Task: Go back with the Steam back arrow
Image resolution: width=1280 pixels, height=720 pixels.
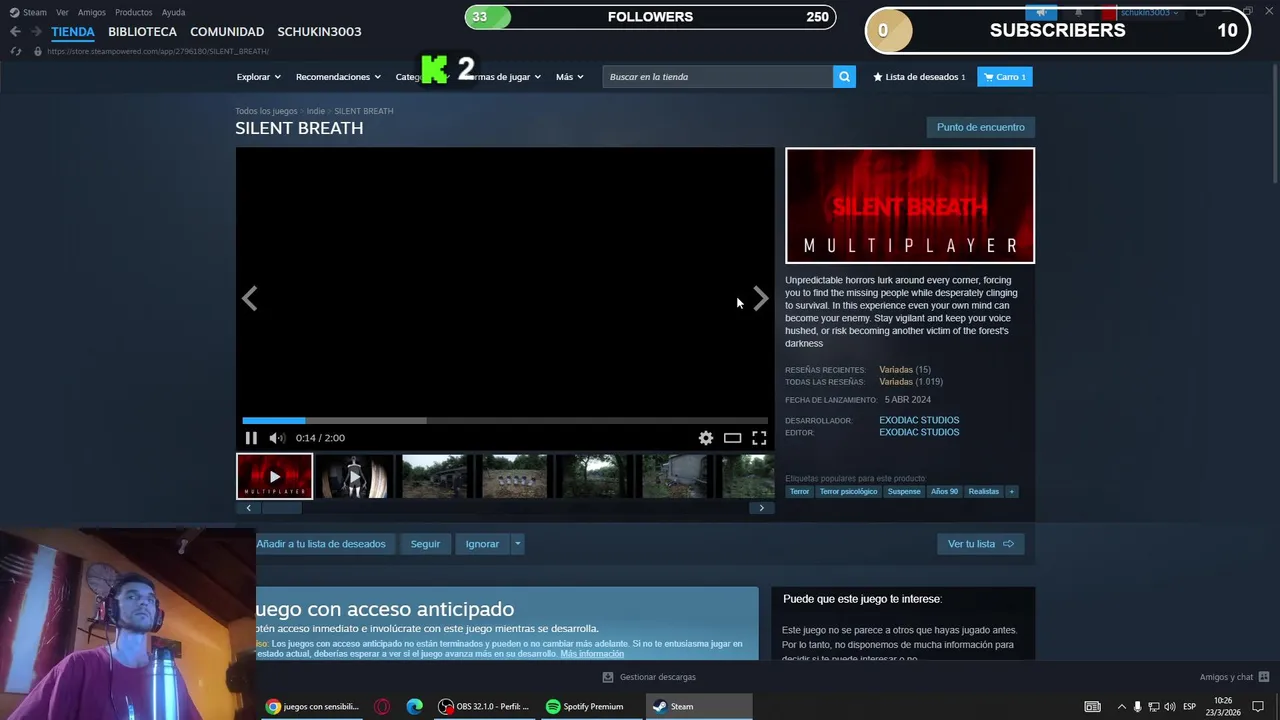Action: coord(15,31)
